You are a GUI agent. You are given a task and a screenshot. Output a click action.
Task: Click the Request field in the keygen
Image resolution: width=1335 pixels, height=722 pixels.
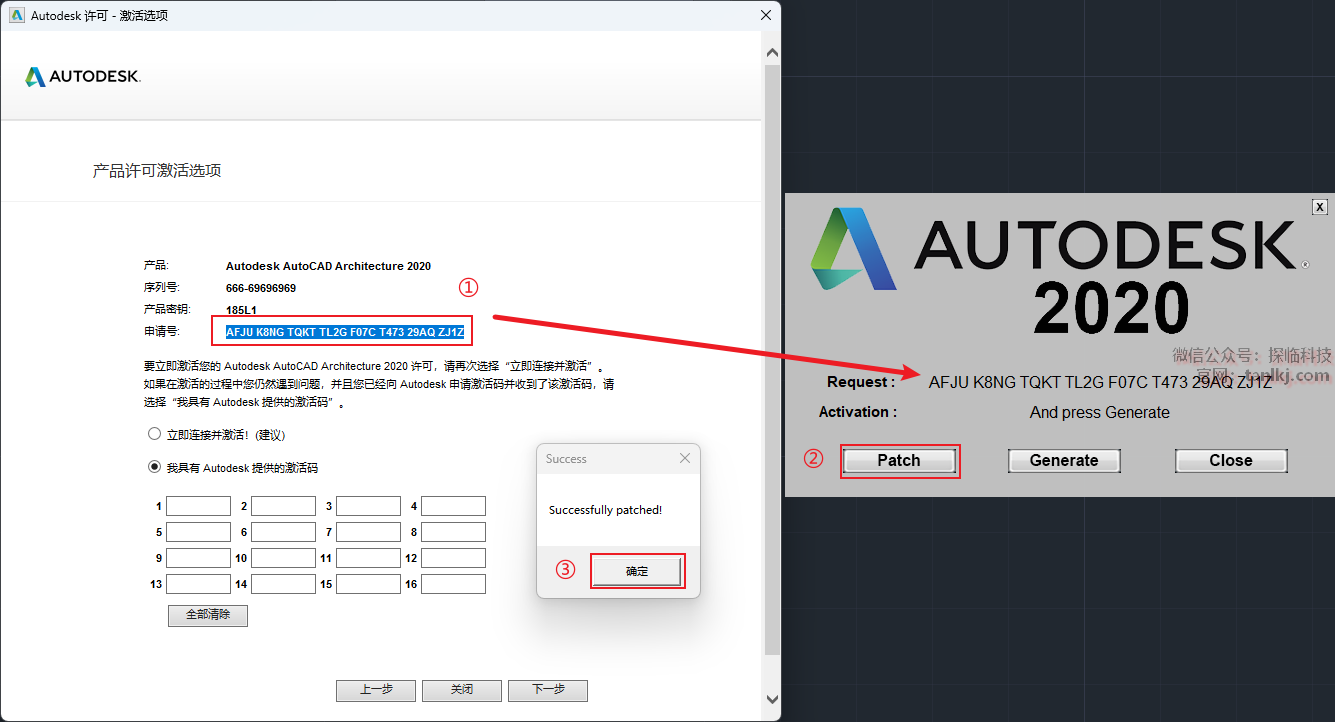tap(1100, 381)
